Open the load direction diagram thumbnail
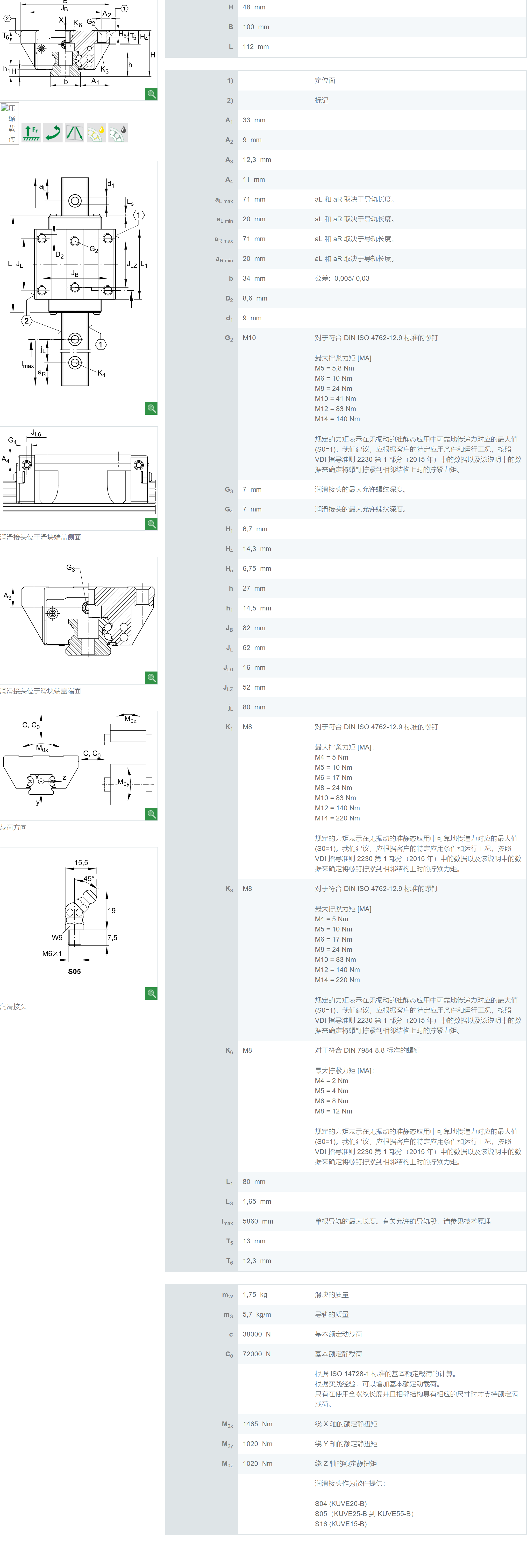The height and width of the screenshot is (1568, 527). (x=78, y=765)
